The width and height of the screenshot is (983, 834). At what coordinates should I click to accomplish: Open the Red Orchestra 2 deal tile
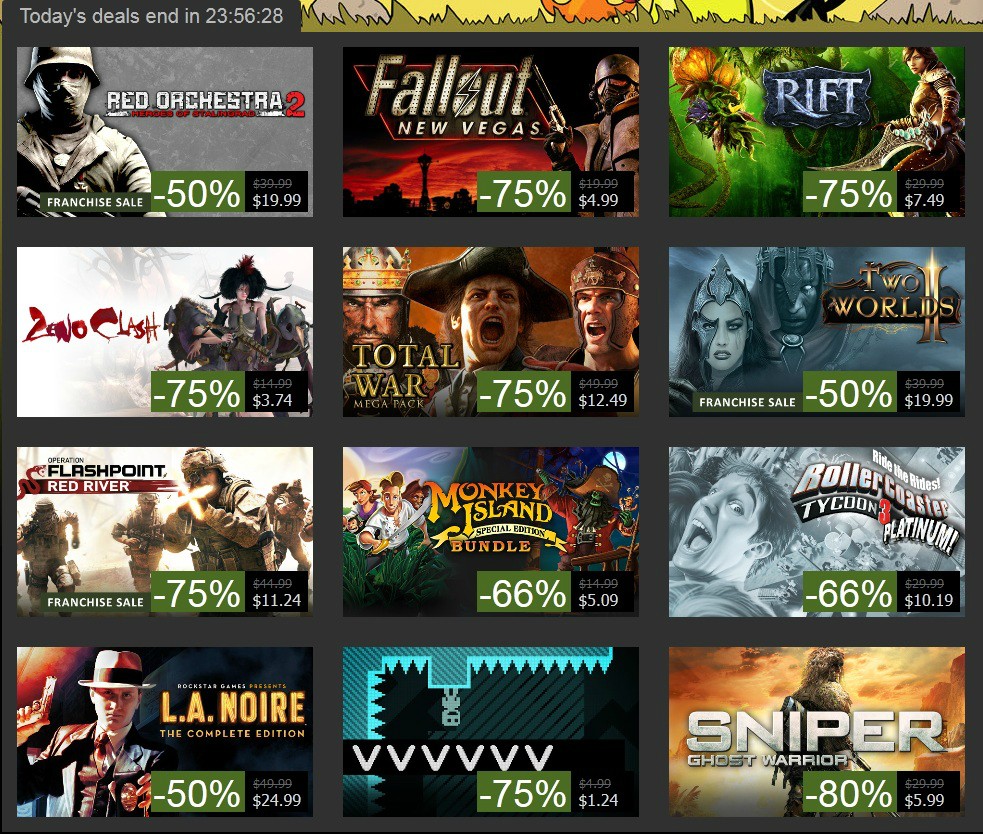tap(165, 132)
